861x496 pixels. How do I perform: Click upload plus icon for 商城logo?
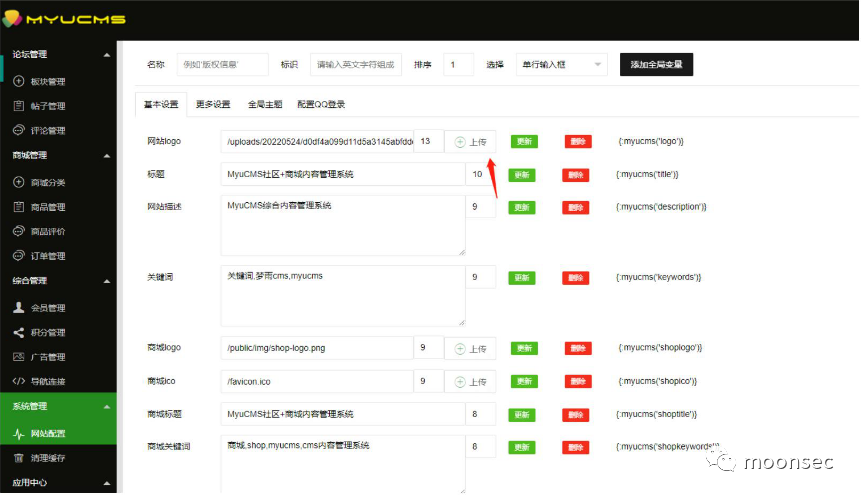pyautogui.click(x=460, y=349)
